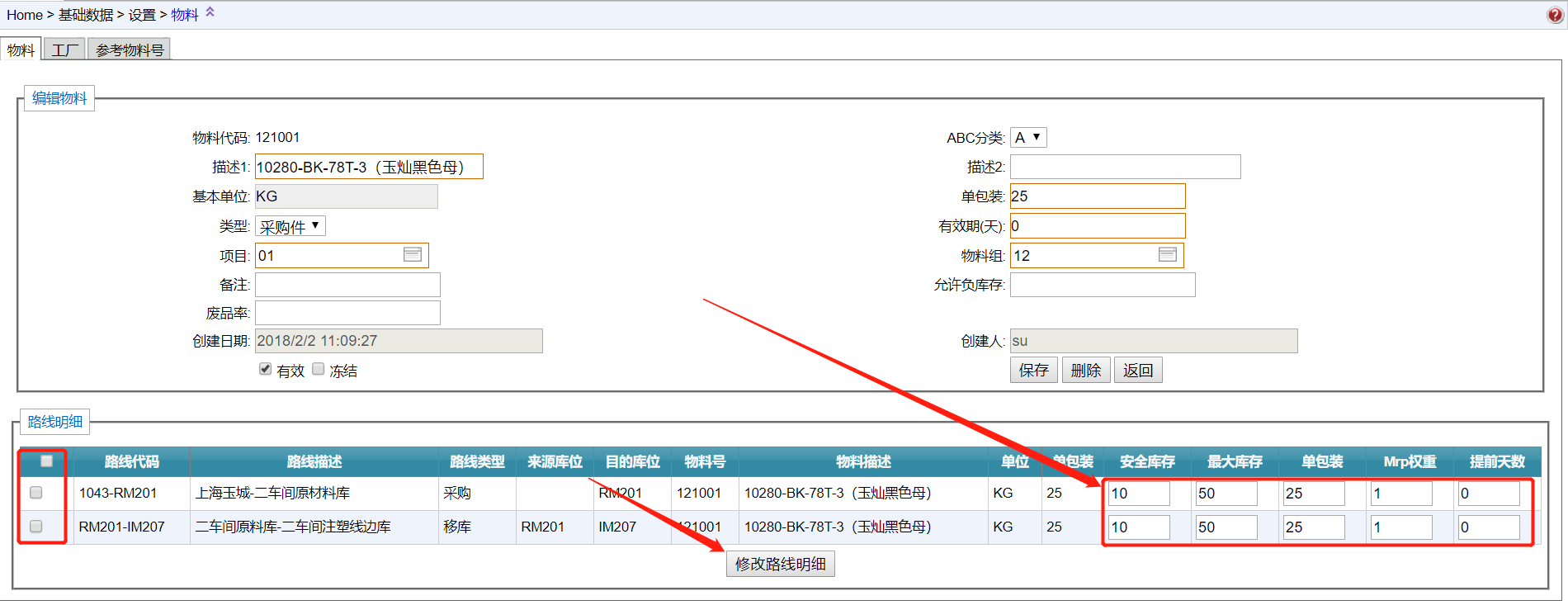Click Mrp权重 field in 1043-RM201 row
This screenshot has height=605, width=1568.
coord(1401,494)
